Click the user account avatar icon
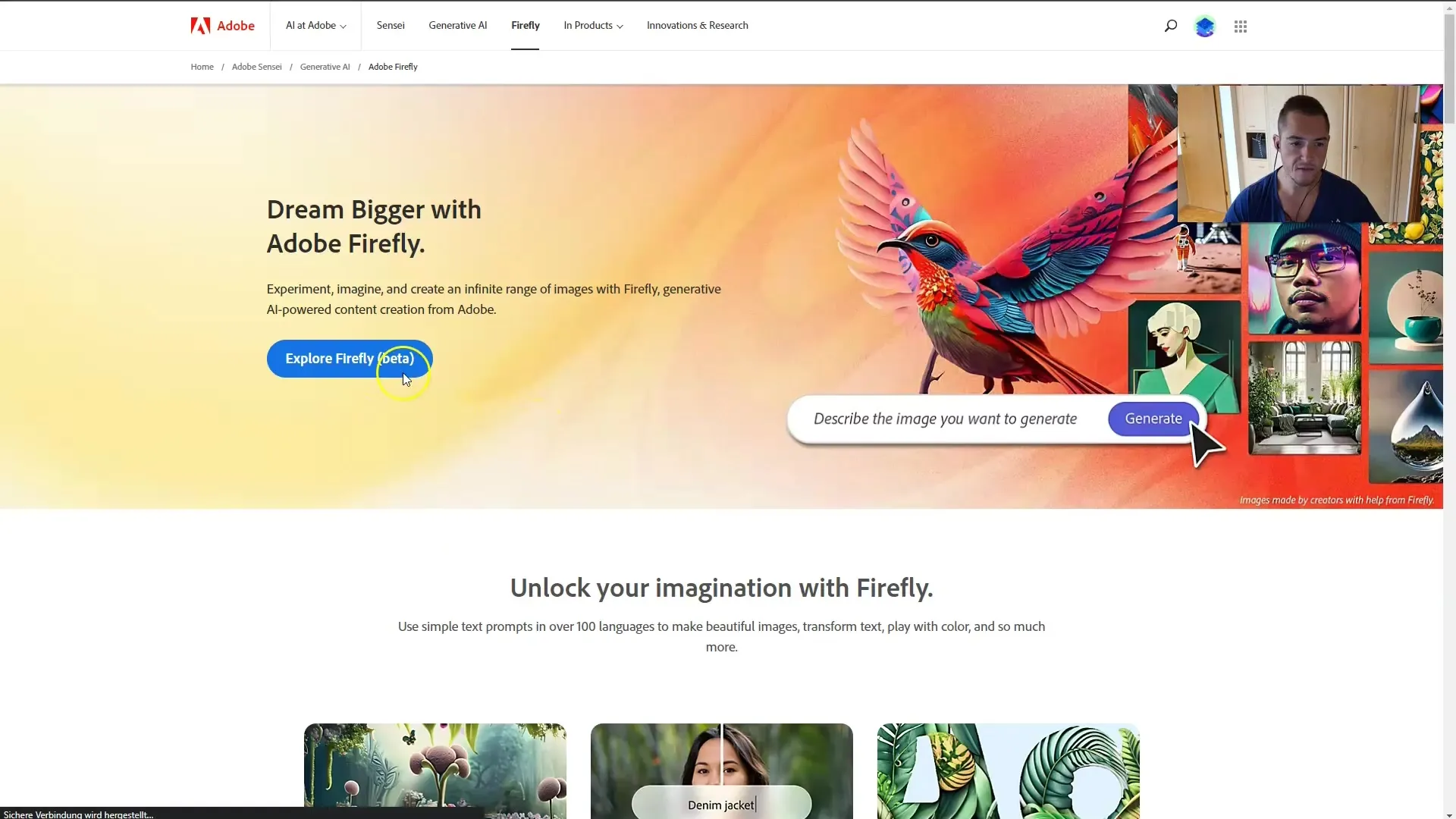This screenshot has height=819, width=1456. pyautogui.click(x=1205, y=25)
